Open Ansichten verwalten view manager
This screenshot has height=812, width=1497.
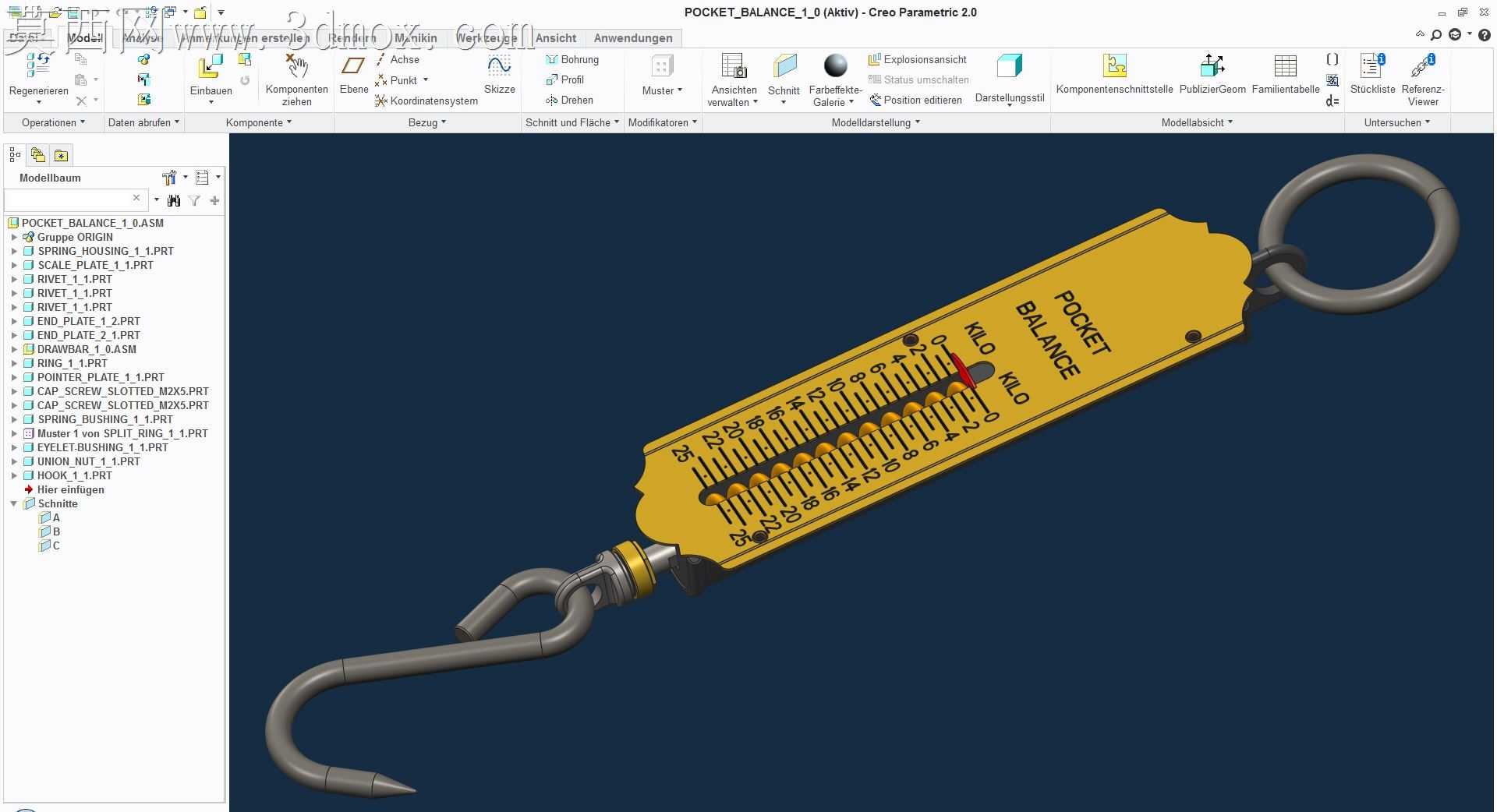(734, 66)
